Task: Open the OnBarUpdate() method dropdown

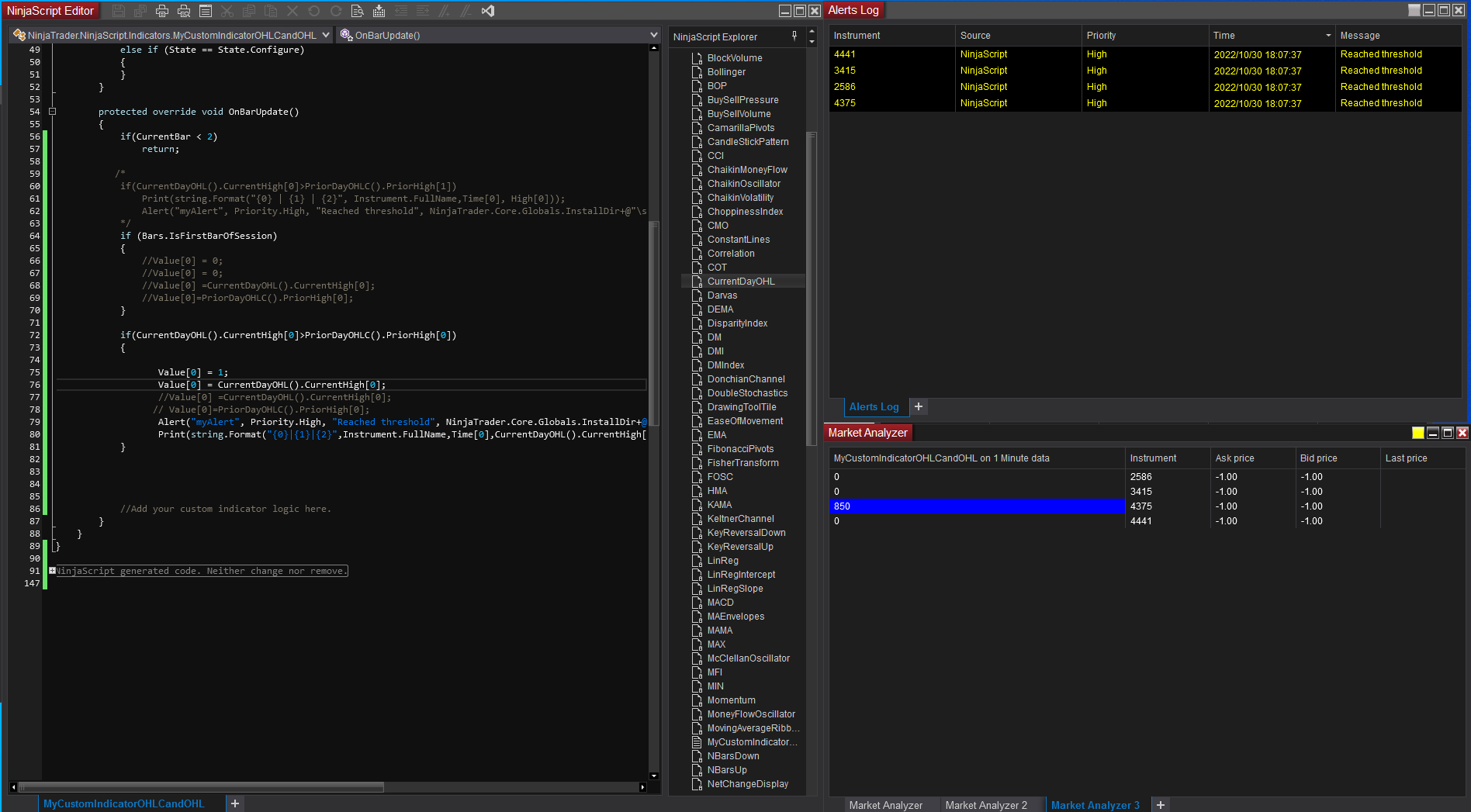Action: coord(653,35)
